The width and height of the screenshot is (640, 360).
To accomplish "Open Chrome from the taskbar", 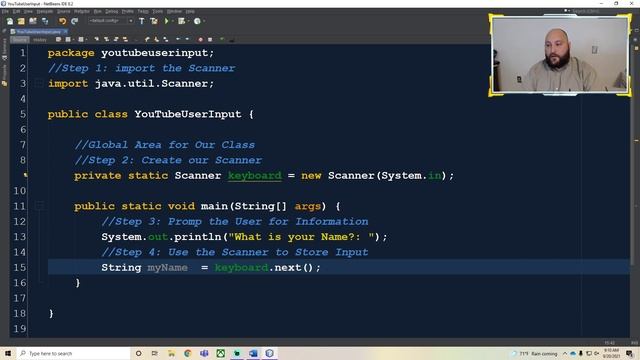I will (x=187, y=353).
